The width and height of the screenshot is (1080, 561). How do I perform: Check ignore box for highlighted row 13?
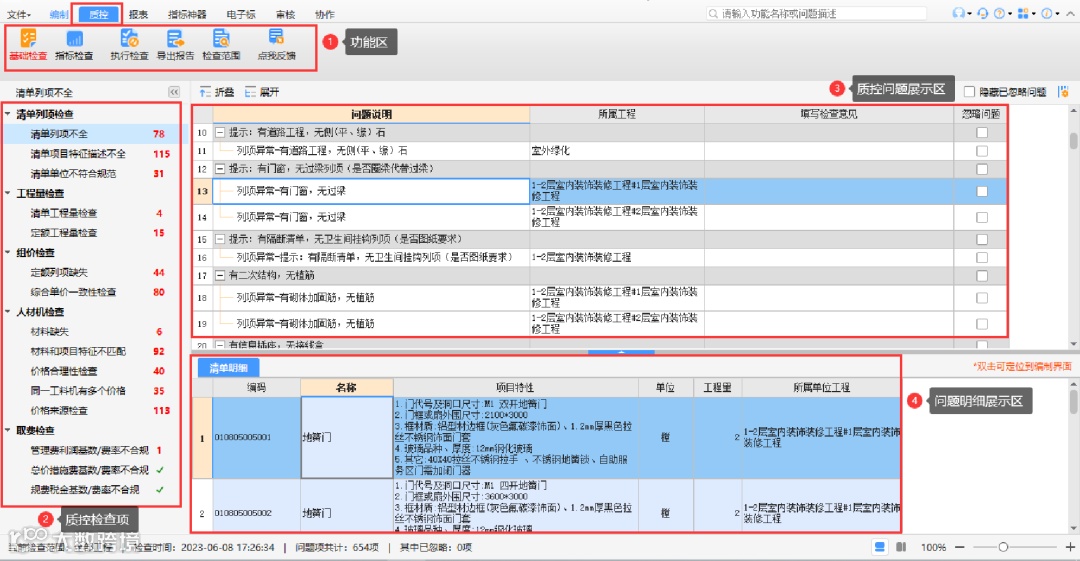pyautogui.click(x=982, y=192)
